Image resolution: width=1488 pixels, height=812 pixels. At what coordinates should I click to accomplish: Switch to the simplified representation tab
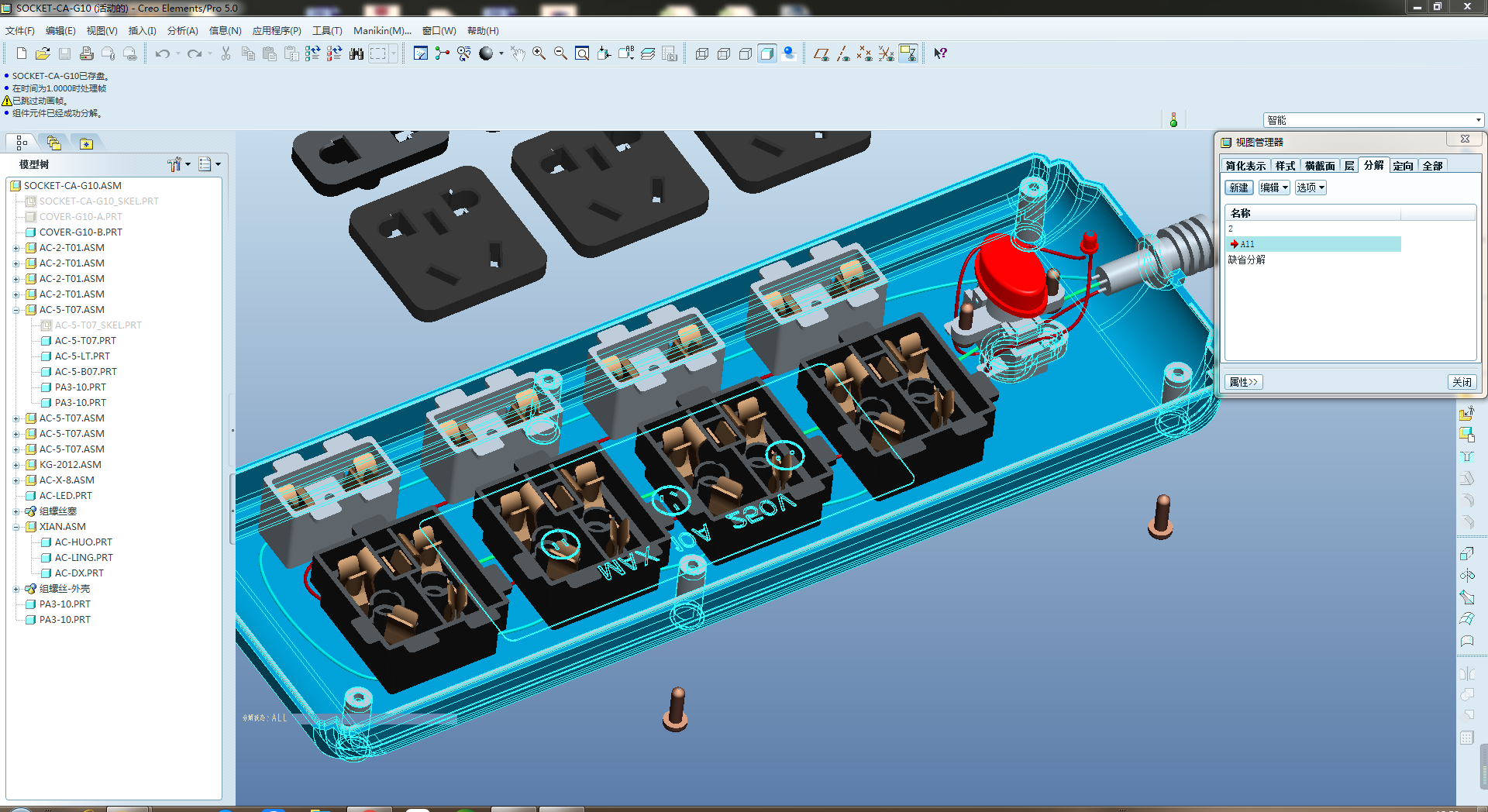point(1245,166)
